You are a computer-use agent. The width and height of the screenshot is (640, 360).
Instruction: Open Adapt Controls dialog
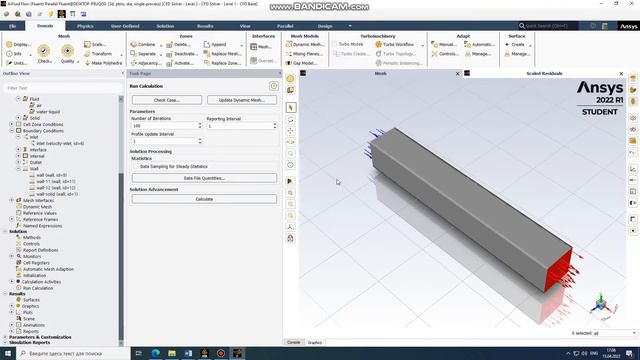445,54
